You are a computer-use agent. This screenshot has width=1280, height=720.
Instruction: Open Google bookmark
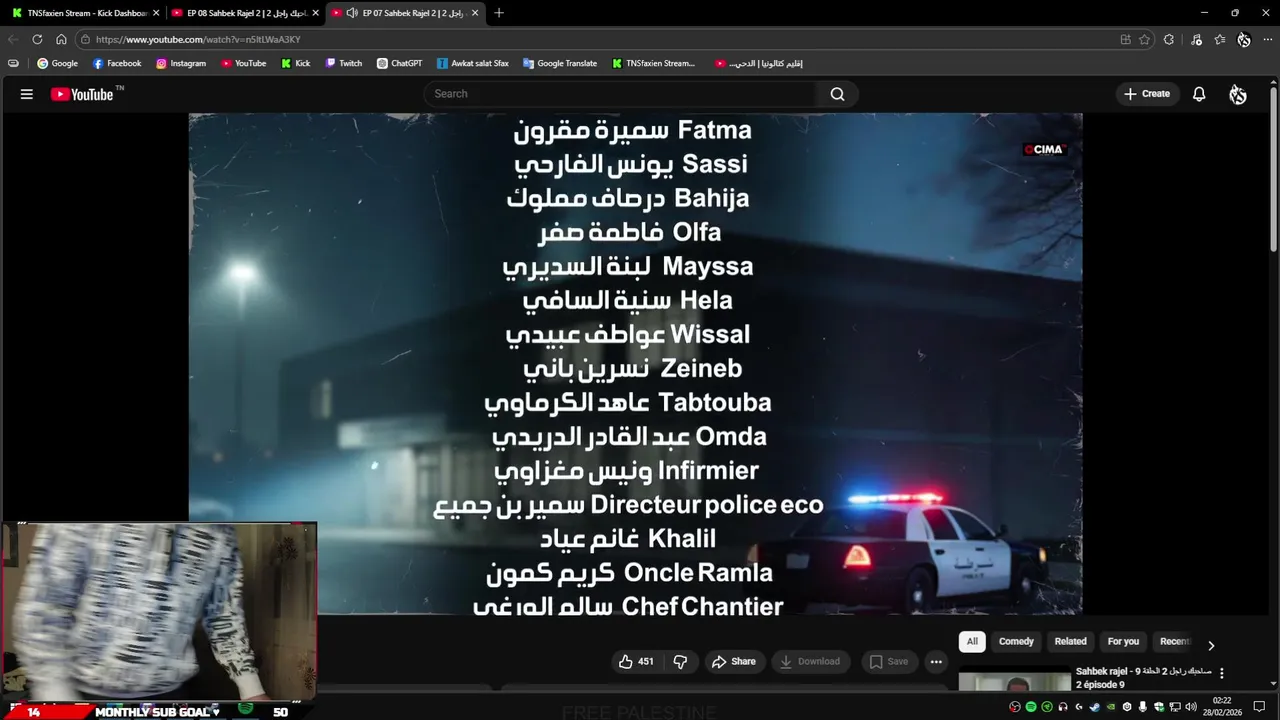coord(57,63)
